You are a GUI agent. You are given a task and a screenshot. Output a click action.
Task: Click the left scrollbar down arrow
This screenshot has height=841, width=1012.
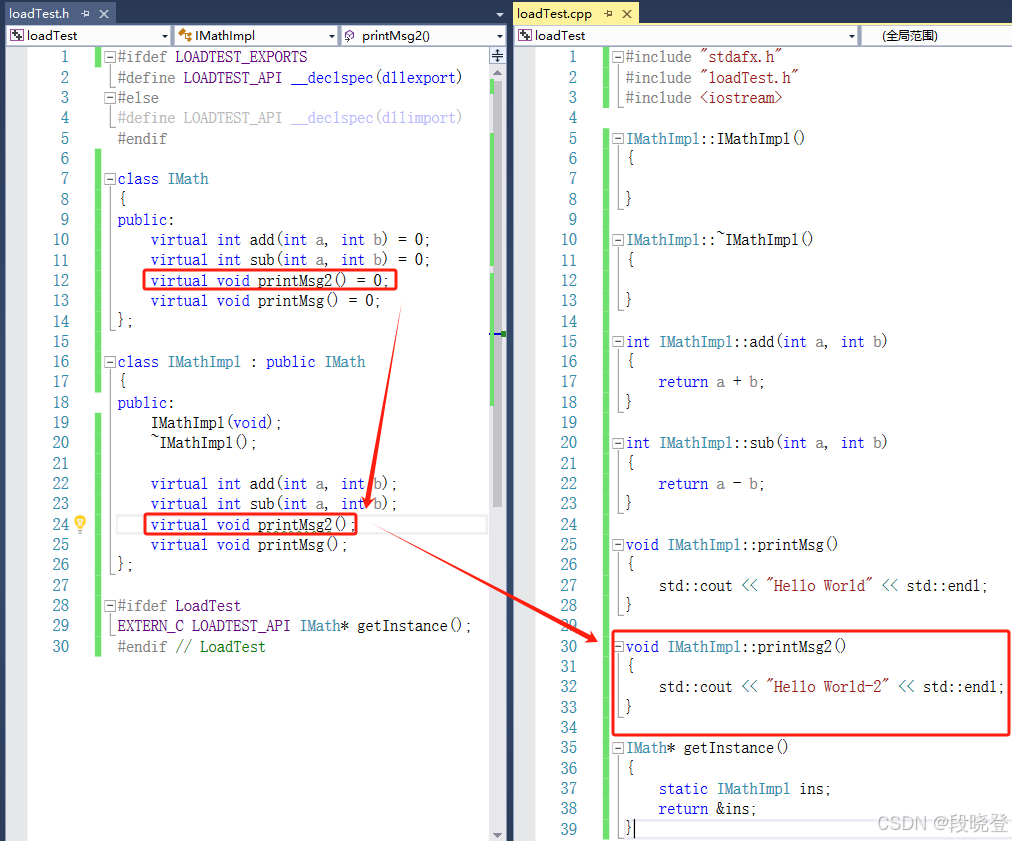497,835
